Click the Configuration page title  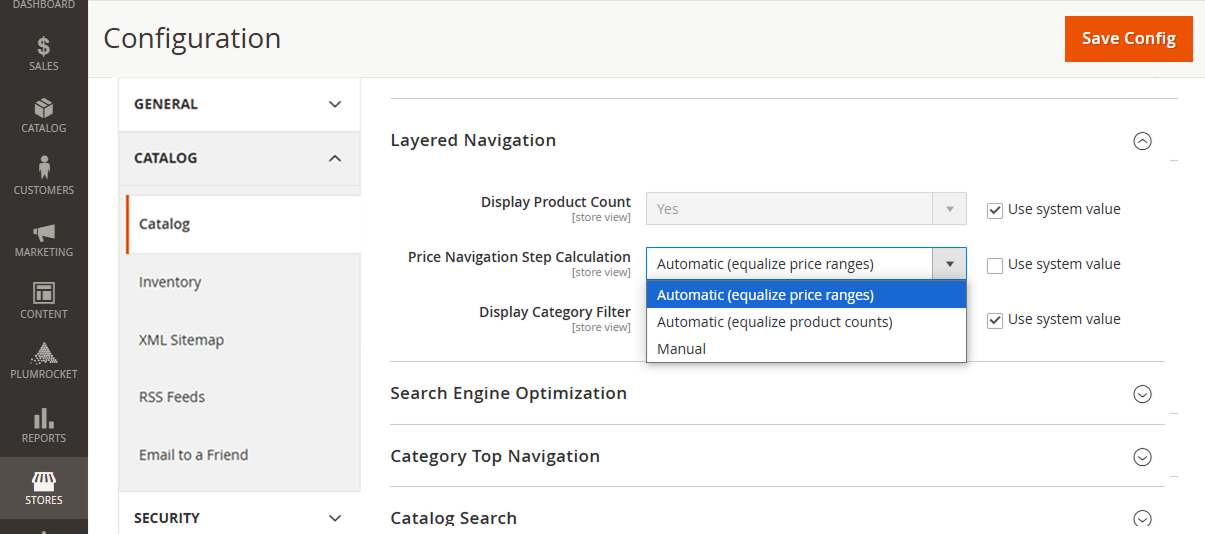coord(192,38)
